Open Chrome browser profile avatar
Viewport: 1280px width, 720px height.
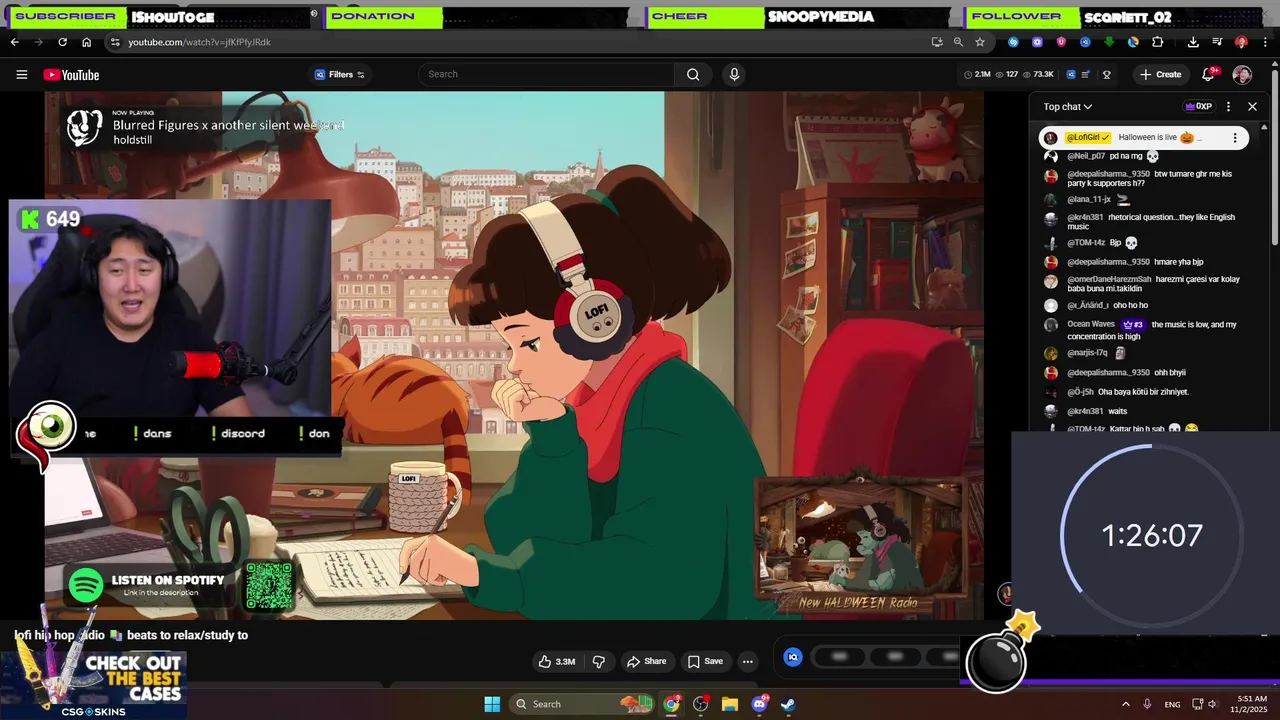[x=1241, y=42]
